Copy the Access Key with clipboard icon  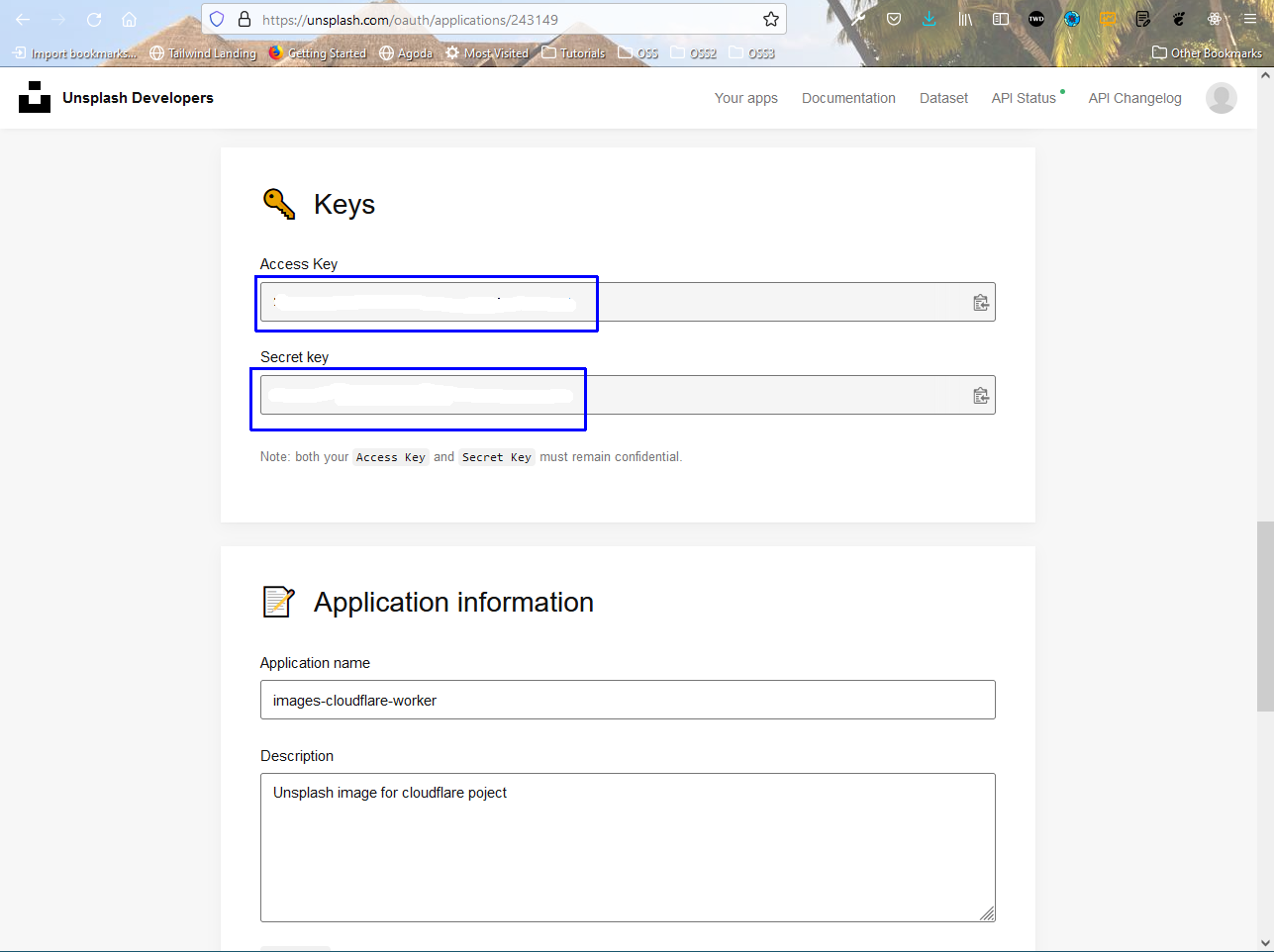tap(981, 303)
